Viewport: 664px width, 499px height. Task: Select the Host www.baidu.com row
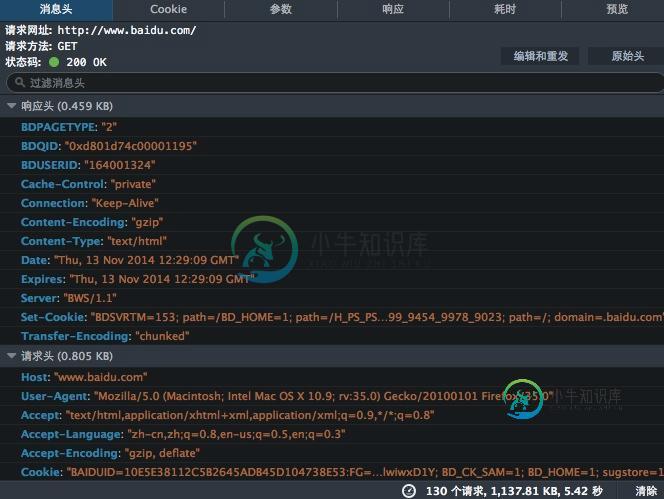[332, 377]
